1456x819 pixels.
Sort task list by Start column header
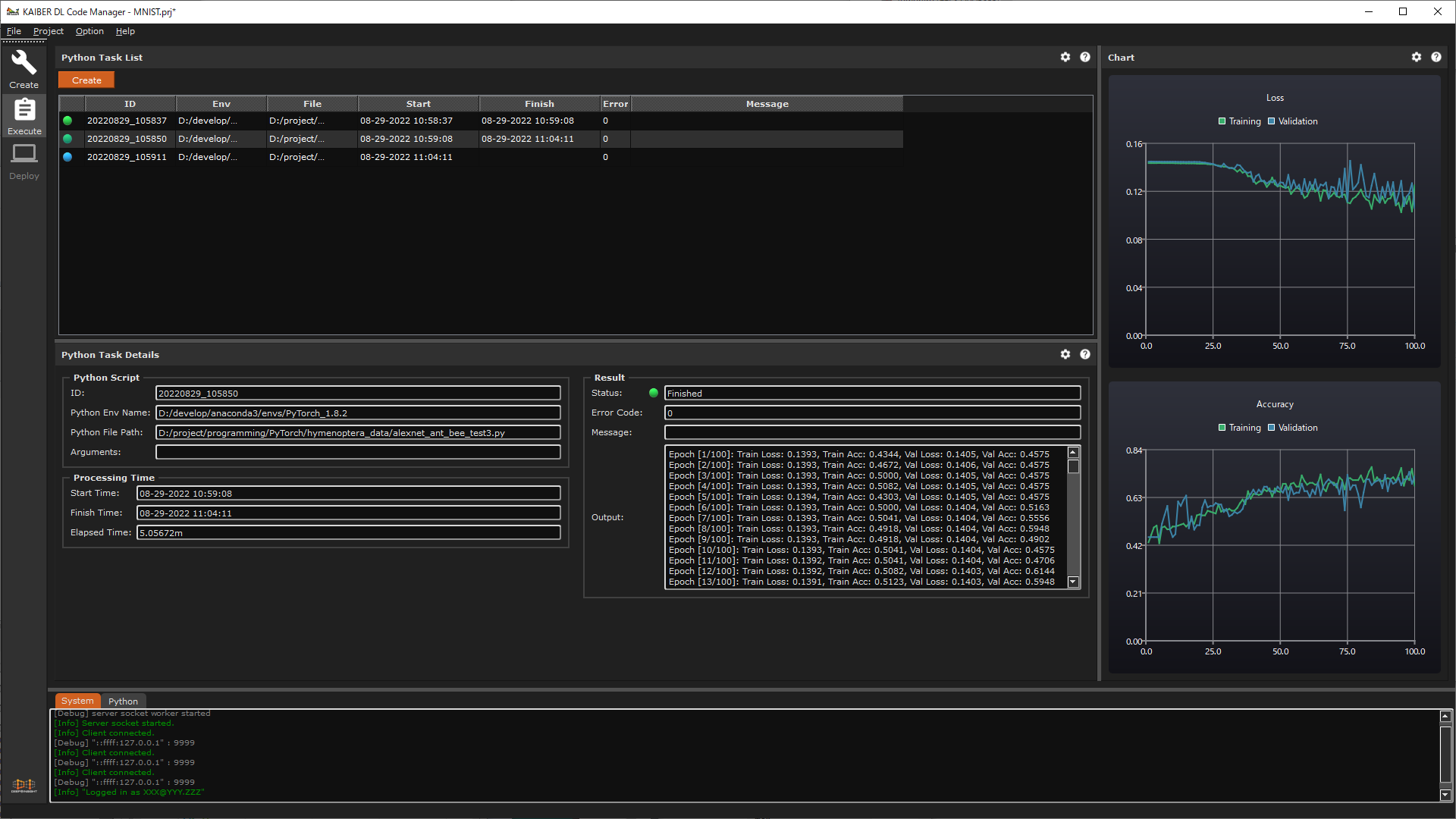pyautogui.click(x=418, y=104)
